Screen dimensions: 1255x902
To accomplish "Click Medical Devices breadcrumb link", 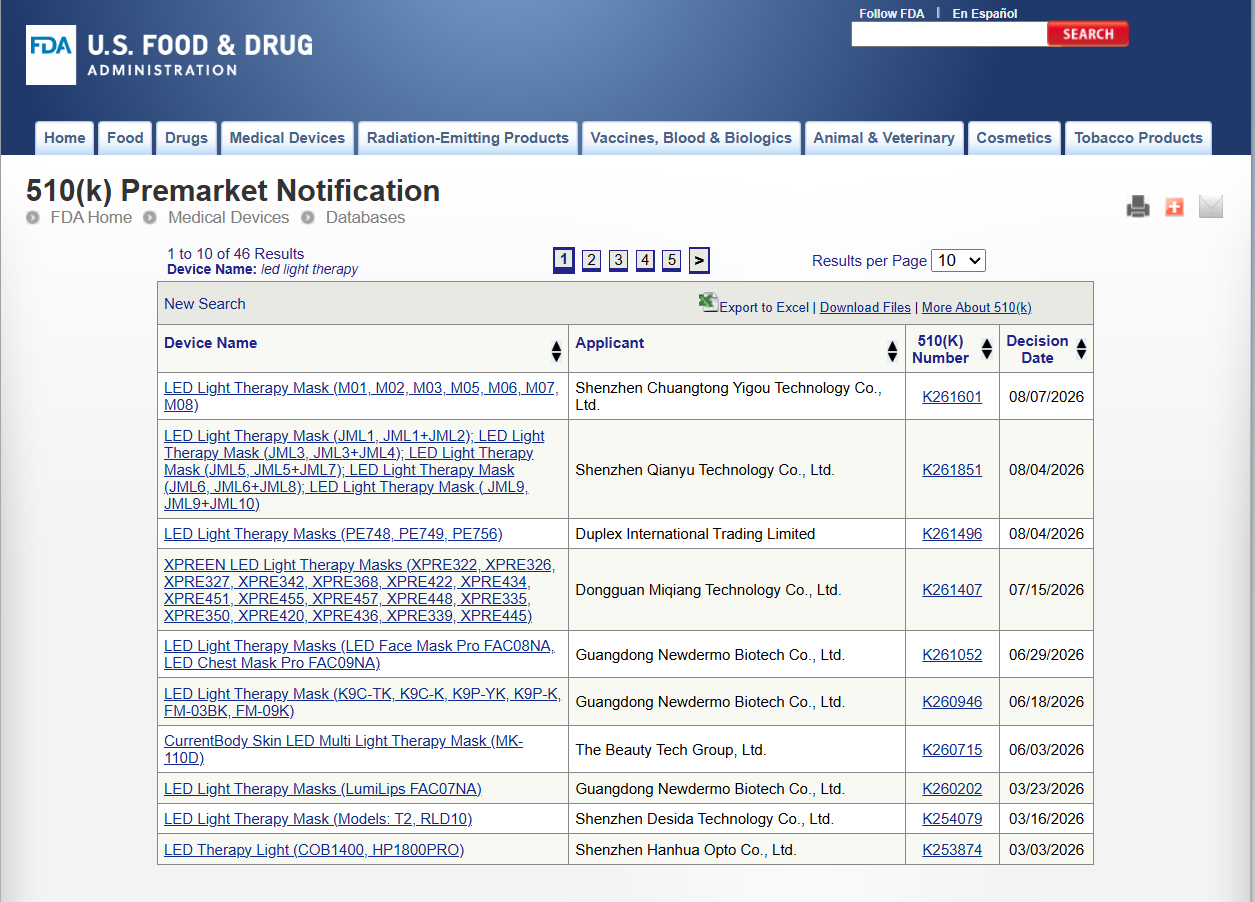I will [228, 217].
